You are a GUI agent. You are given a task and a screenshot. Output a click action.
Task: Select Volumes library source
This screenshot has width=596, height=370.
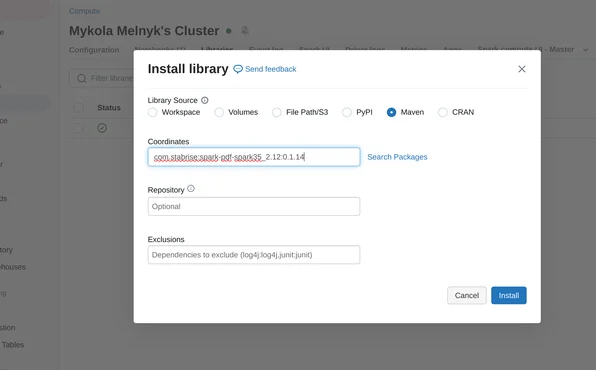[x=219, y=112]
